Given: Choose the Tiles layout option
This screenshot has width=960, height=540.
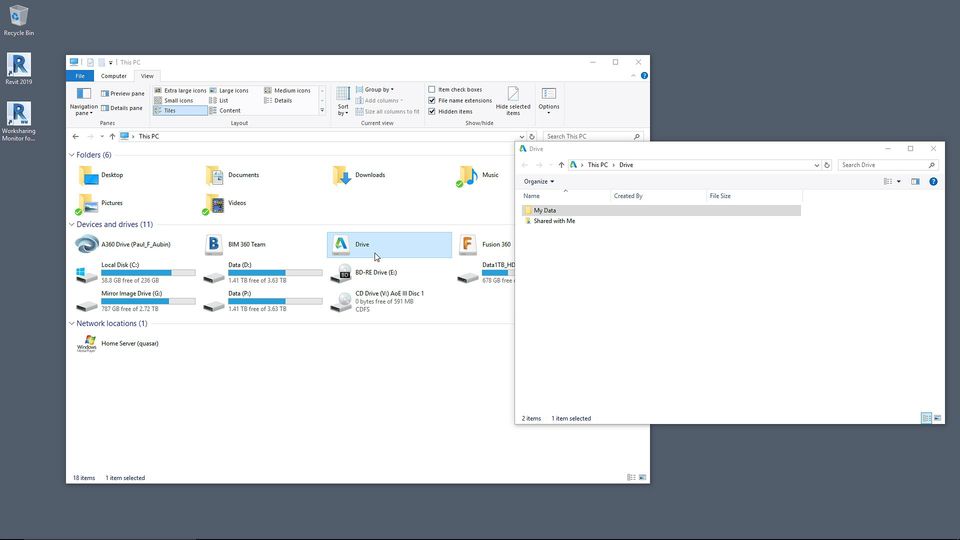Looking at the screenshot, I should pyautogui.click(x=180, y=111).
